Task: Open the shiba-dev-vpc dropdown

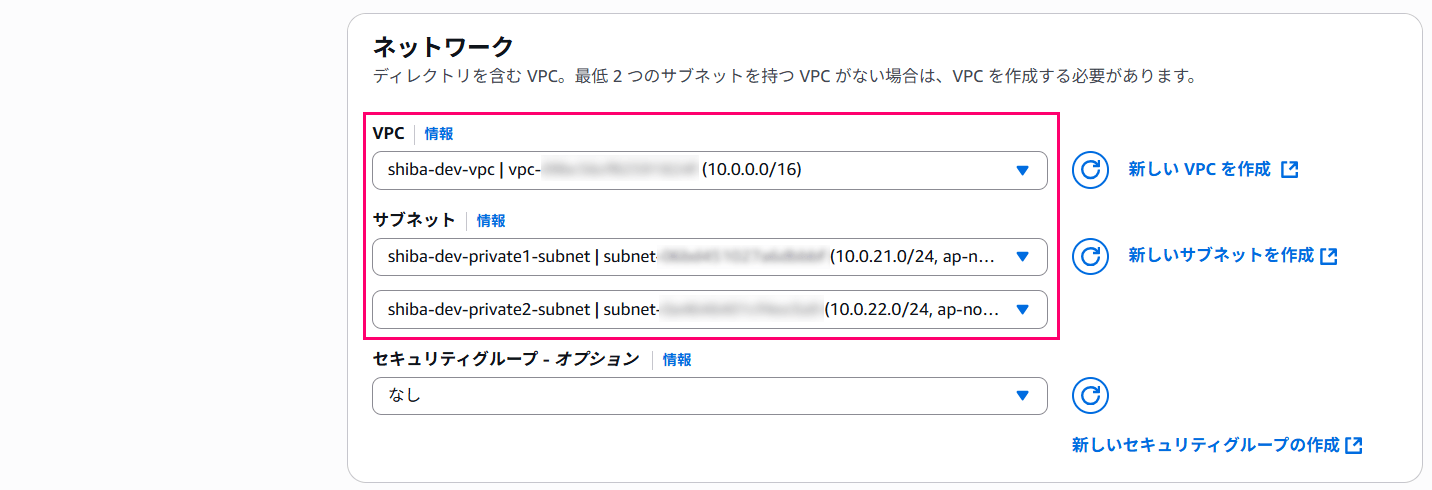Action: click(690, 170)
